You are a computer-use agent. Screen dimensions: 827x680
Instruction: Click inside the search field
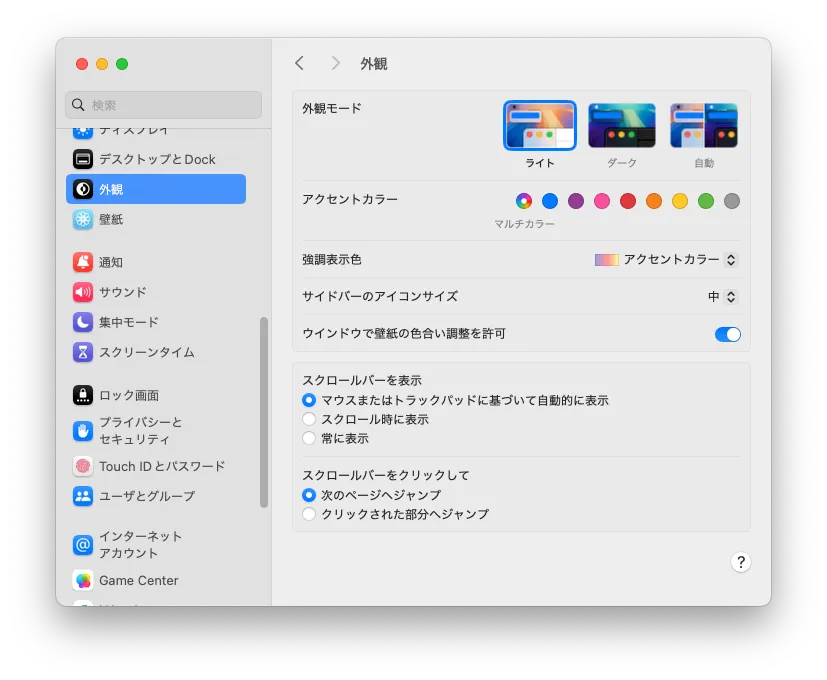[162, 104]
